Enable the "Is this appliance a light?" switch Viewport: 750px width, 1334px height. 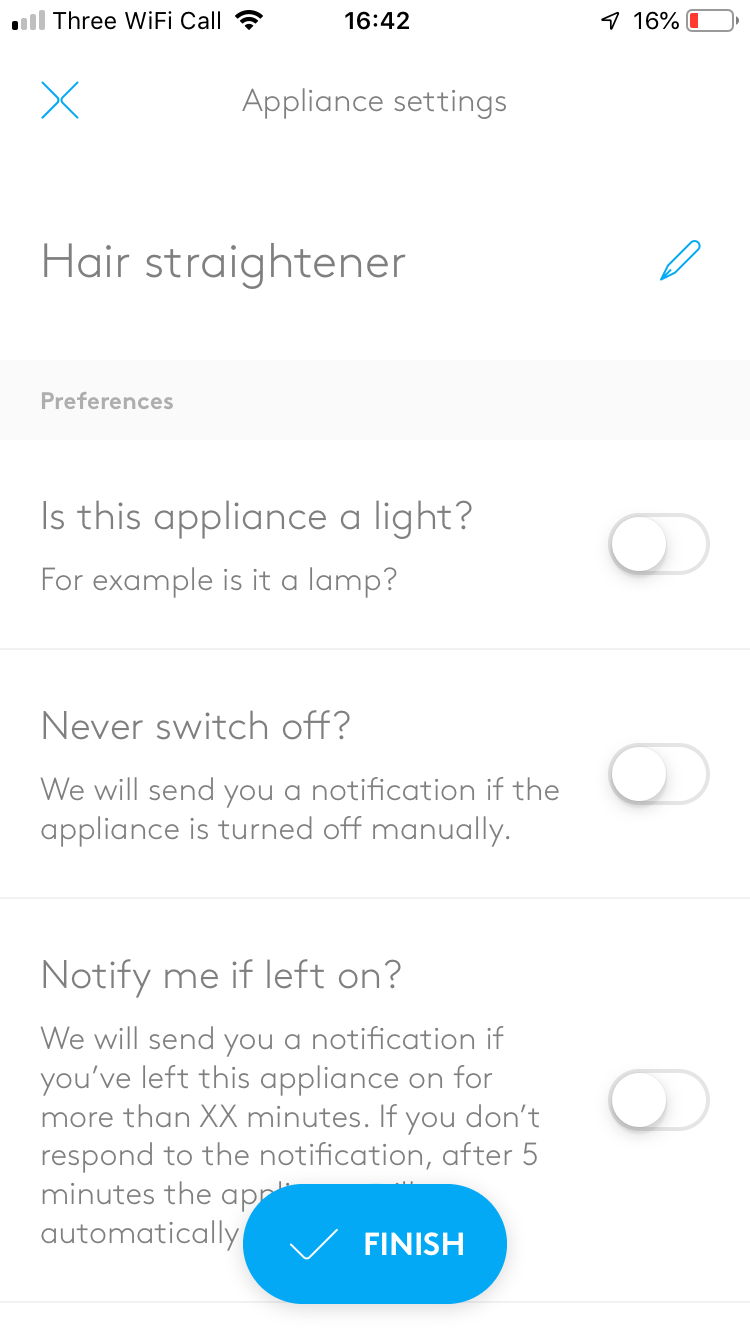click(x=659, y=545)
